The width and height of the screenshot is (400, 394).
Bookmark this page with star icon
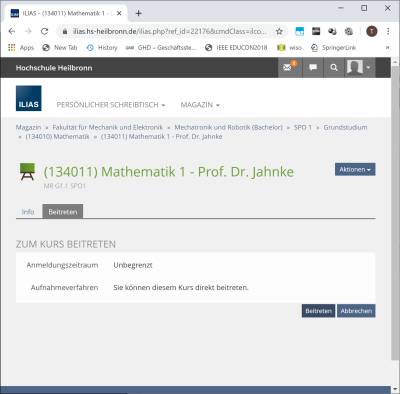[x=279, y=31]
